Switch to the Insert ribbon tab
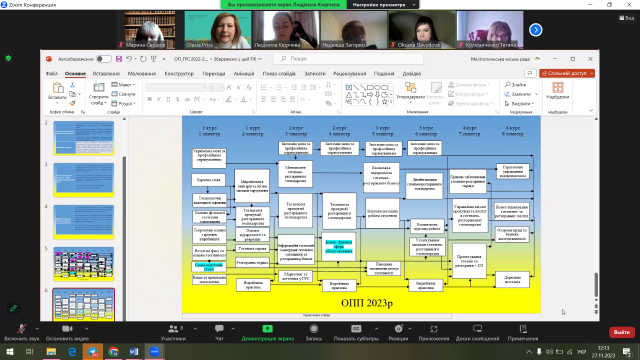This screenshot has height=360, width=640. (x=106, y=73)
